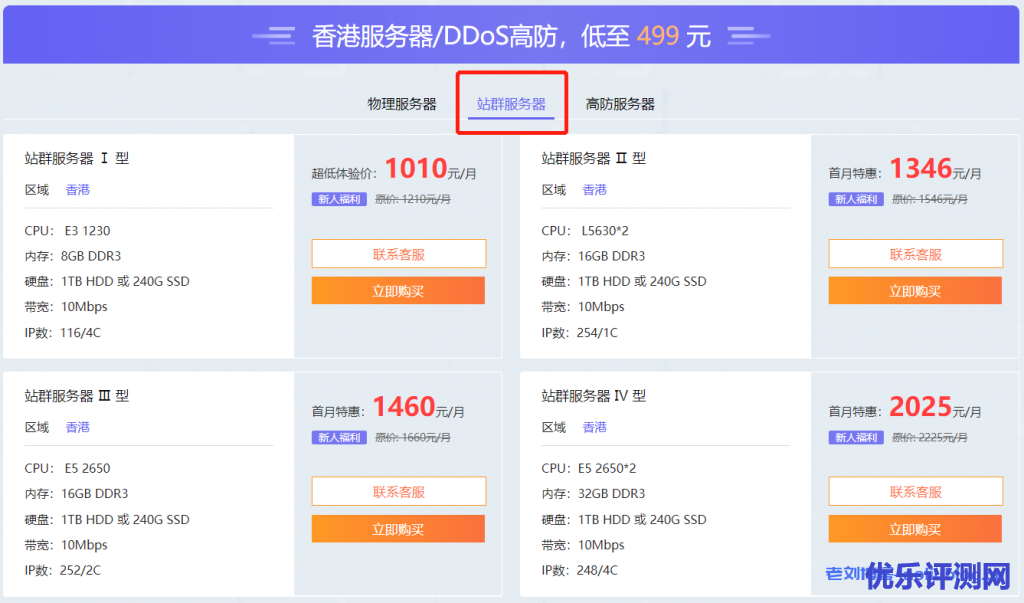
Task: Select 新人福利 badge under 2025元/月 price
Action: [856, 437]
